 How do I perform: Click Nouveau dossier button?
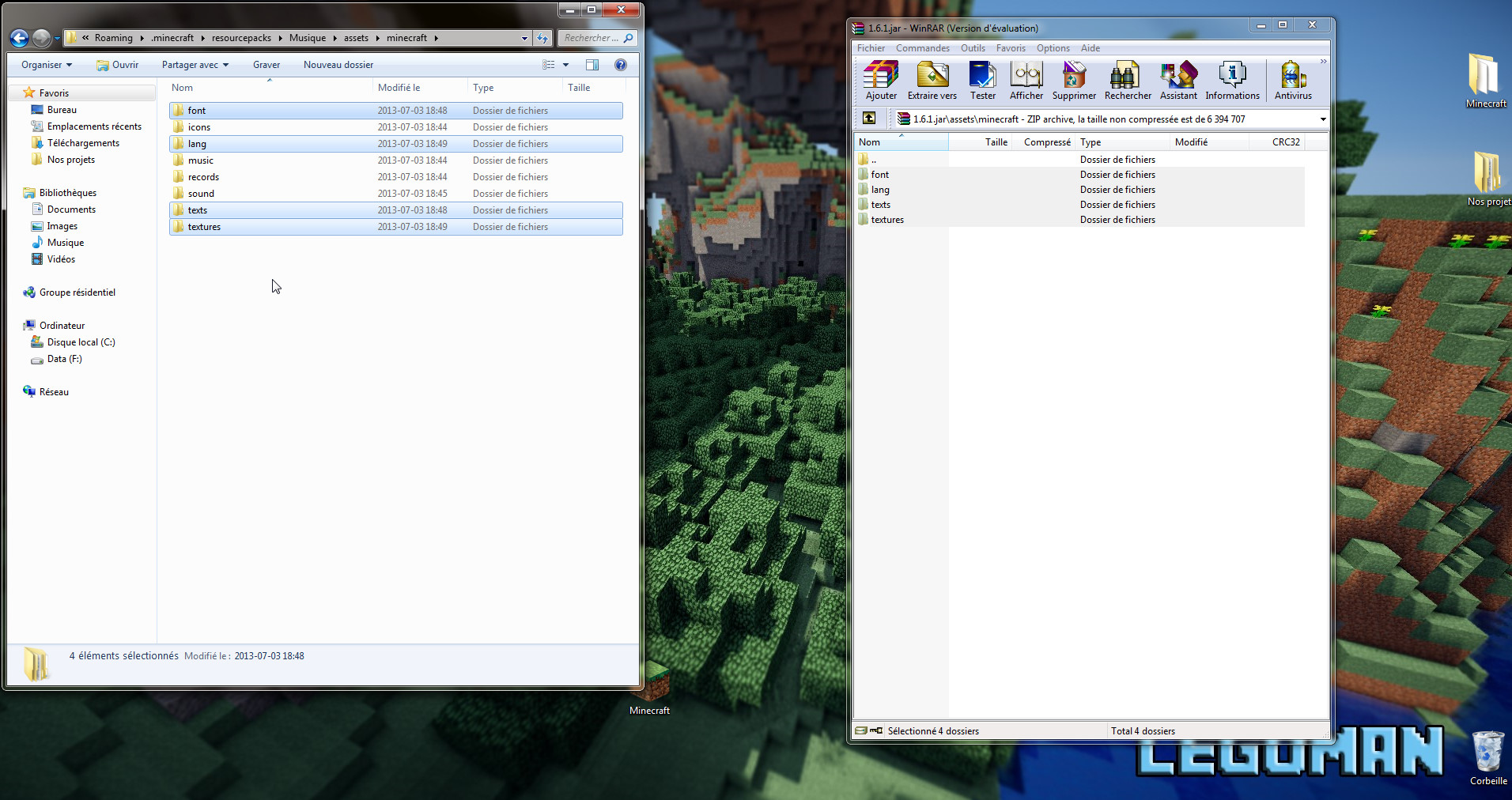pos(338,65)
